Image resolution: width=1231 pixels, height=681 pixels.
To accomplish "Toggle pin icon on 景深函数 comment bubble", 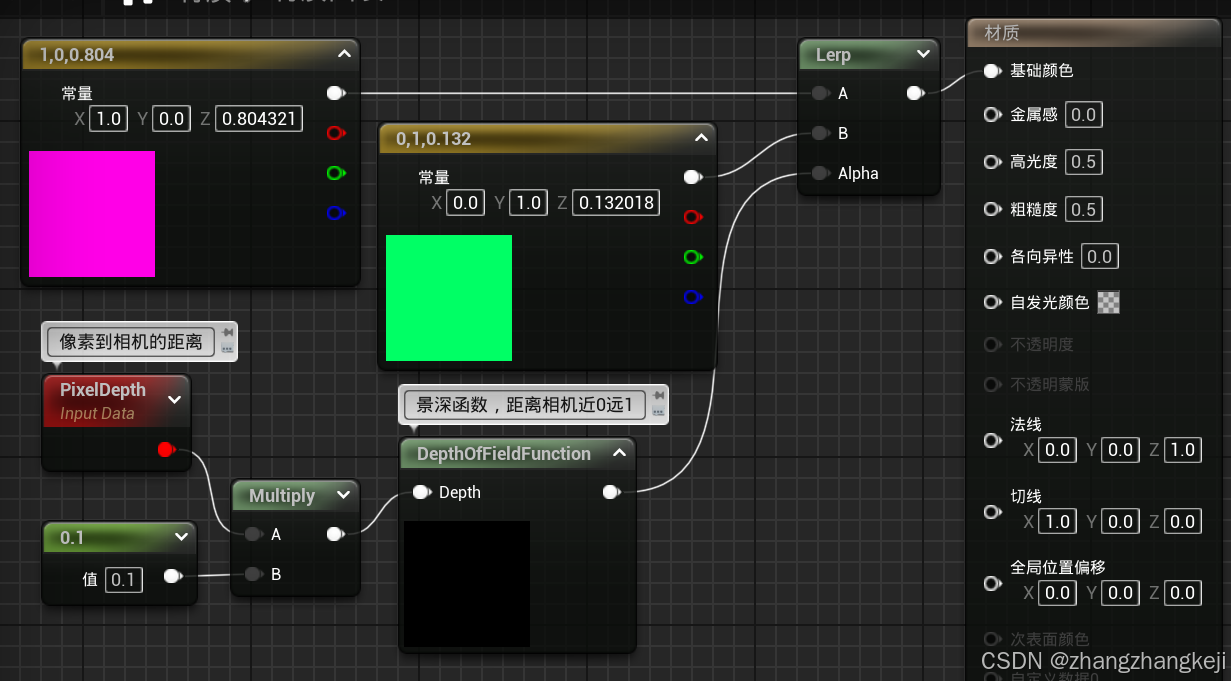I will [658, 396].
